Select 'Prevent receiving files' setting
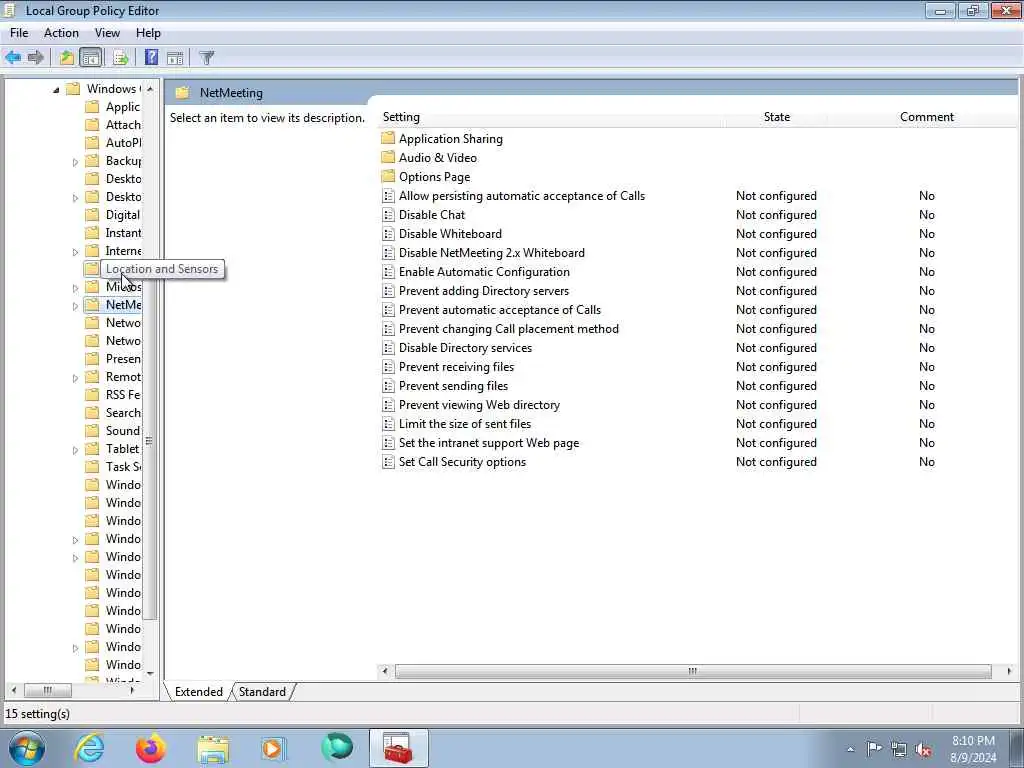Viewport: 1024px width, 768px height. coord(456,366)
